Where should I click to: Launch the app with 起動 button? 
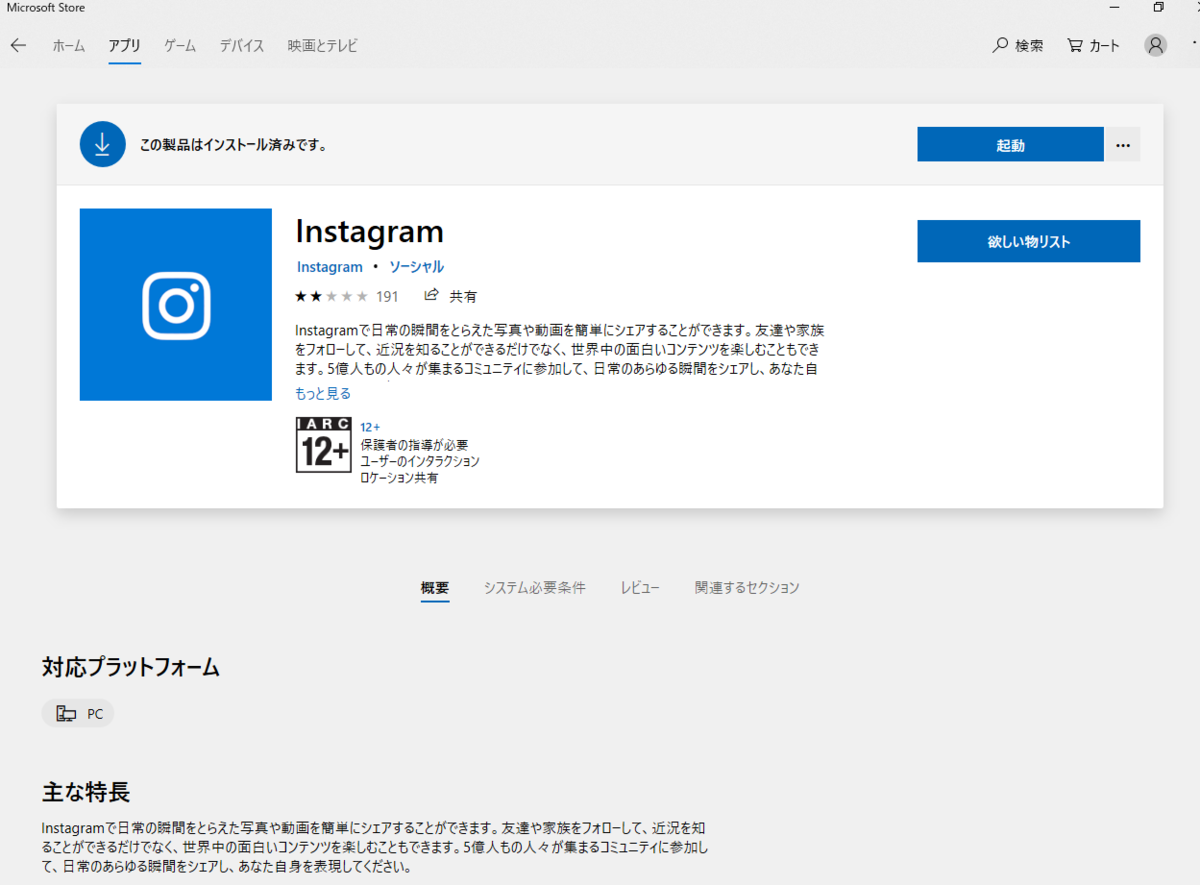[x=1010, y=144]
